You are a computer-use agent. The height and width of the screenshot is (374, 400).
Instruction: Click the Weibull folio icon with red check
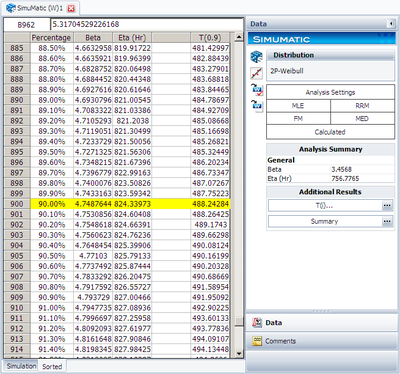tap(257, 89)
